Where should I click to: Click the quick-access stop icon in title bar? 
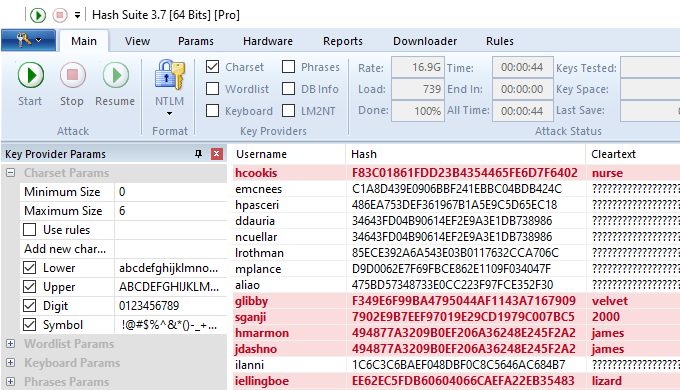point(60,15)
